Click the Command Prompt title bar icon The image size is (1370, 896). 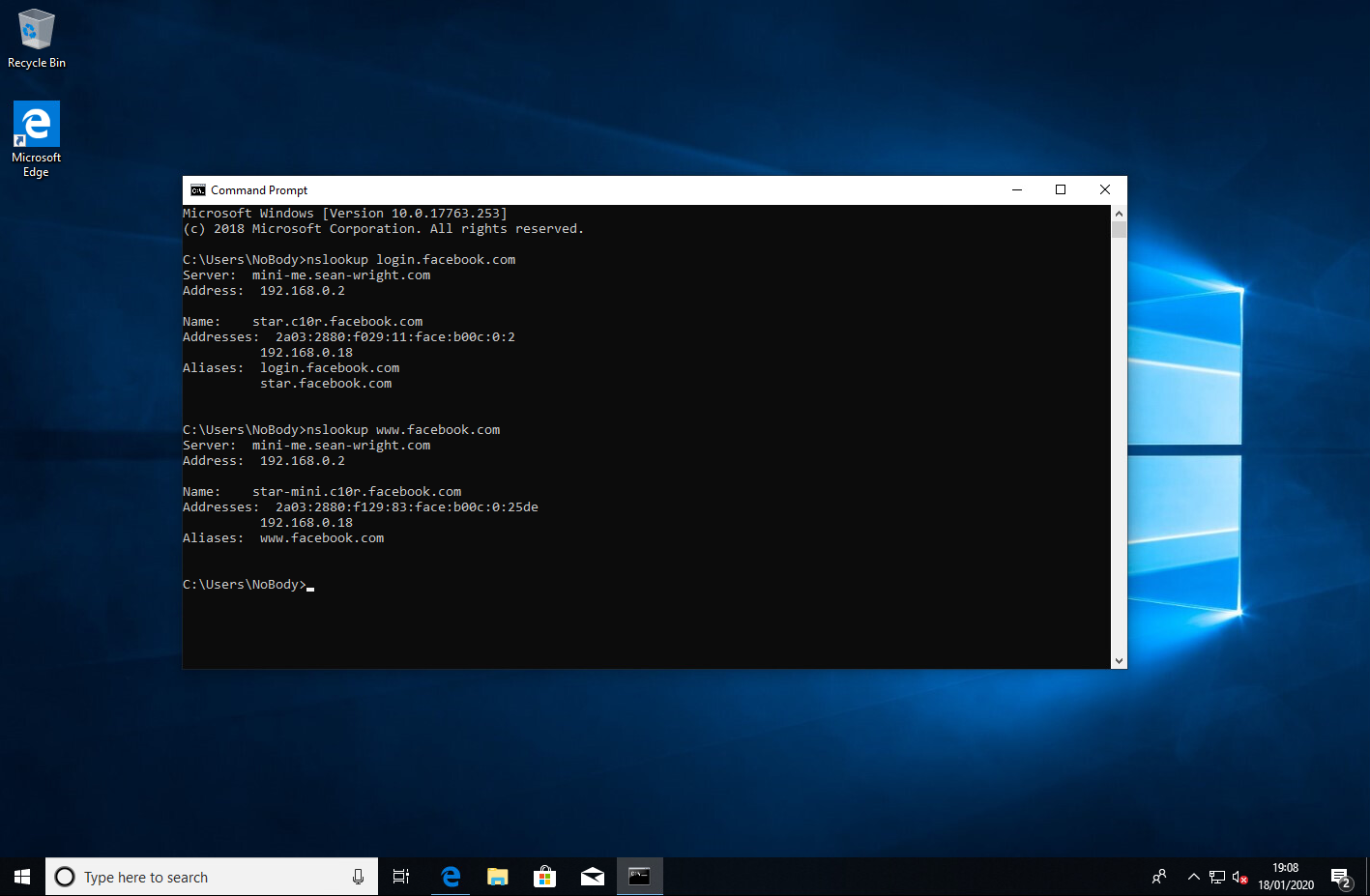coord(198,190)
